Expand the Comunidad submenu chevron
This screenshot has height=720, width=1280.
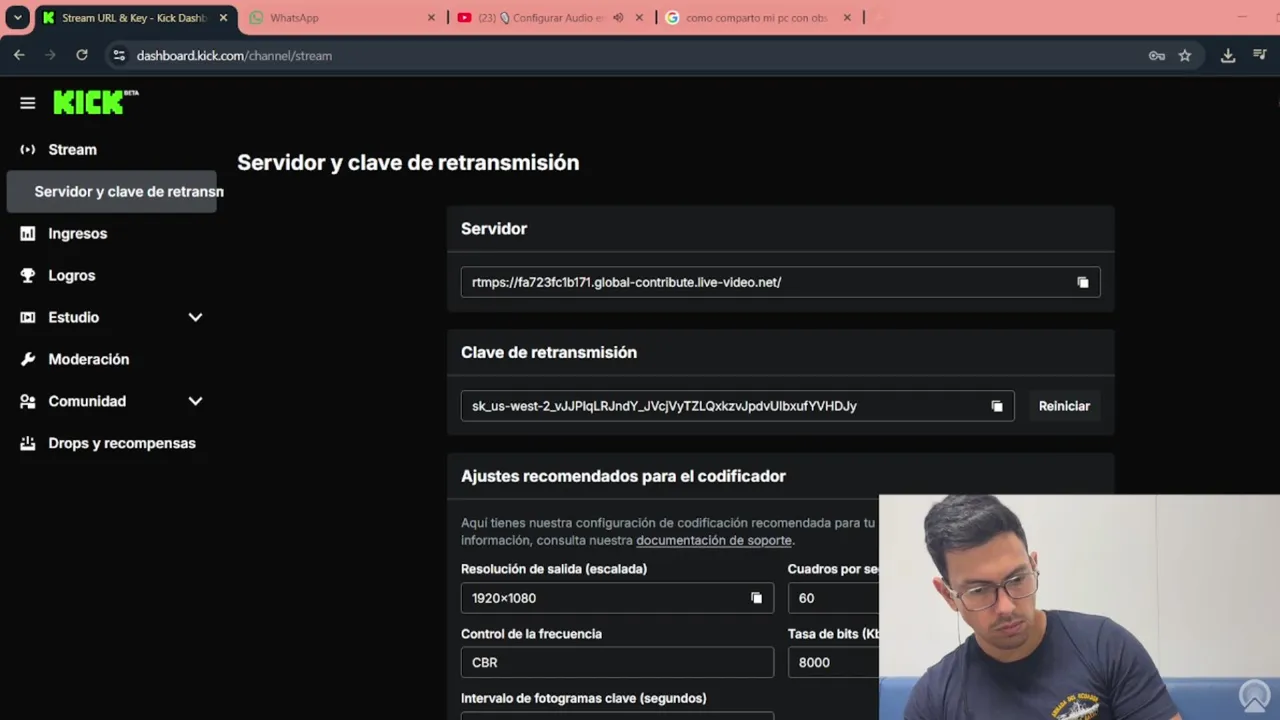click(x=195, y=401)
